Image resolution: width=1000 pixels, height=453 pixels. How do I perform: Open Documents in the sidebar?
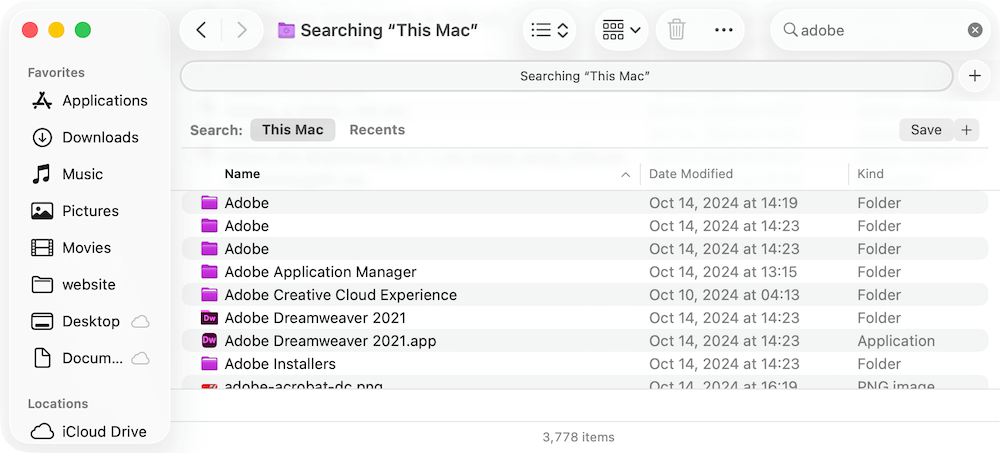click(x=77, y=359)
